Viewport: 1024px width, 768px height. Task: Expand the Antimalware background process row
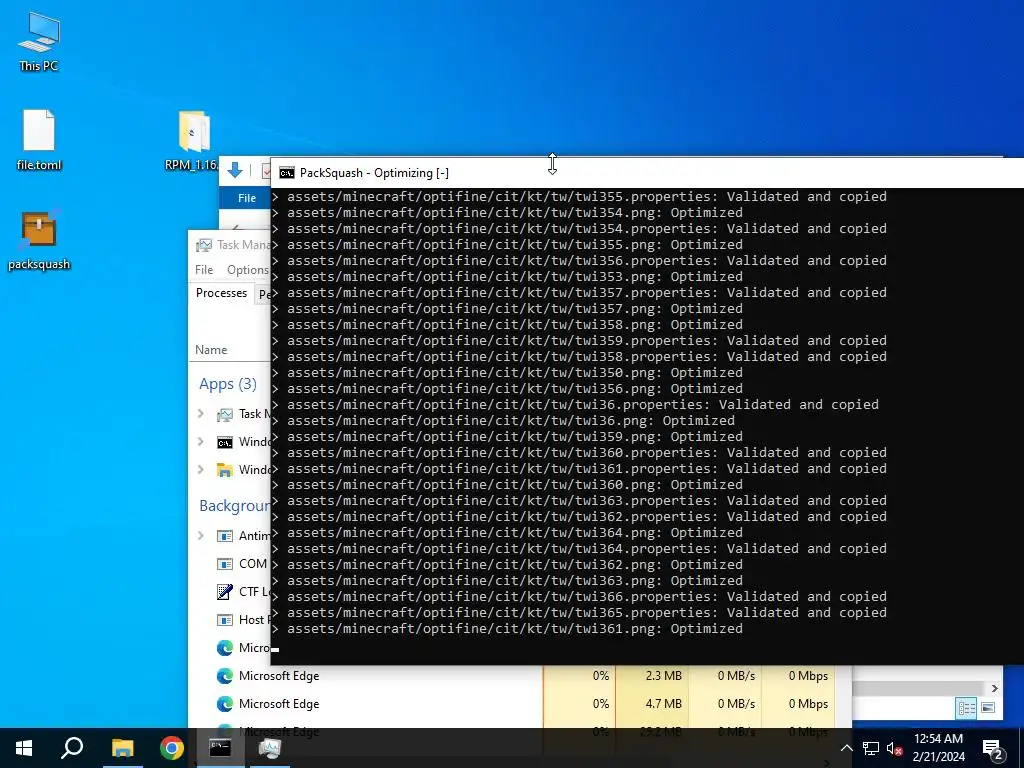point(201,536)
